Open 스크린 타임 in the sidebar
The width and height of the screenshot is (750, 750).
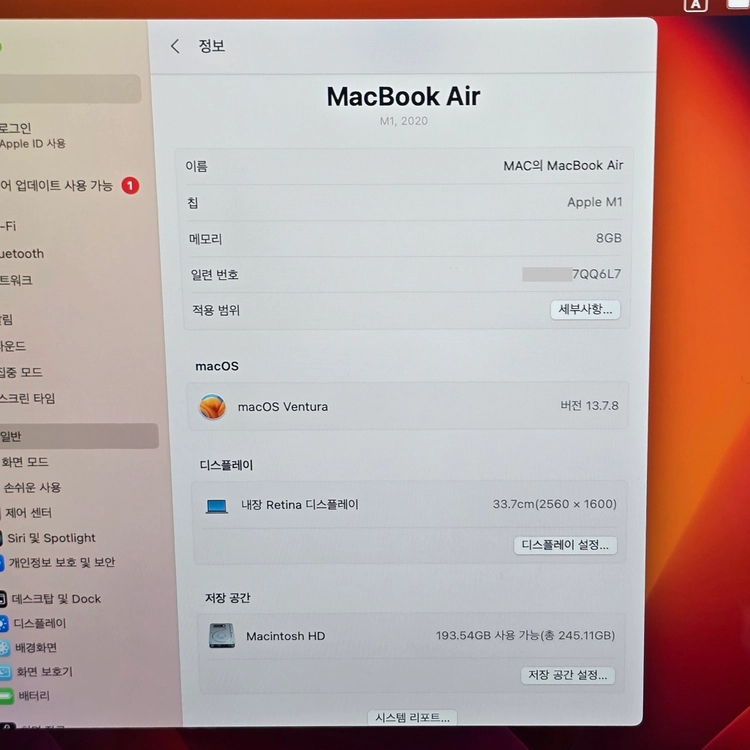28,398
